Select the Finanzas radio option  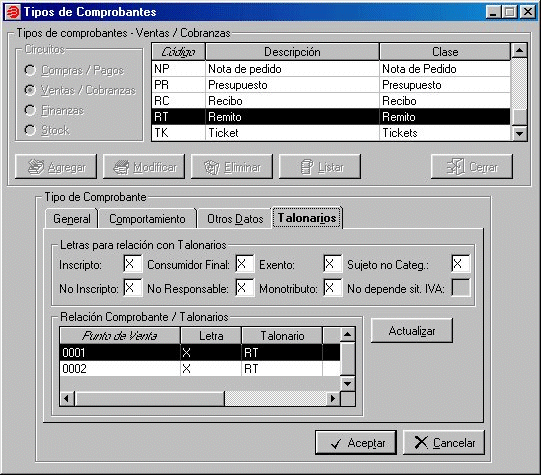[30, 110]
